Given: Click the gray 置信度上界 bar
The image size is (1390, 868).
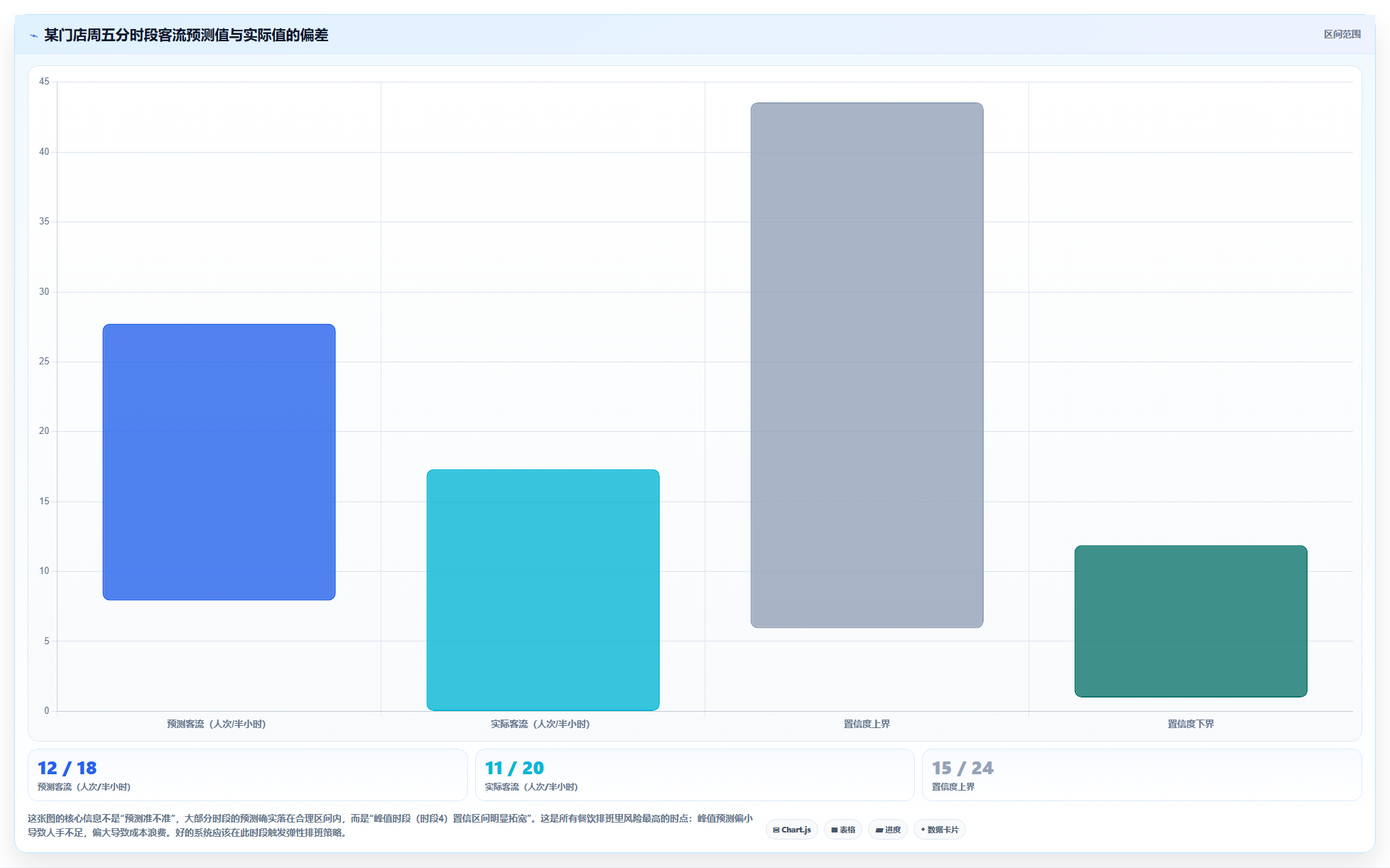Looking at the screenshot, I should pyautogui.click(x=867, y=365).
